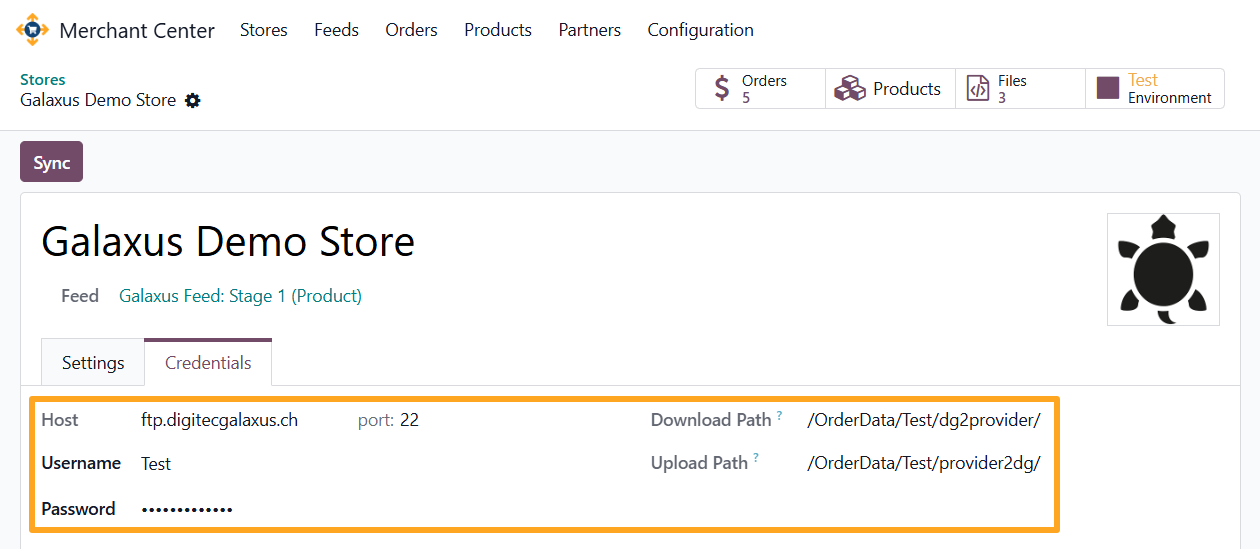Image resolution: width=1260 pixels, height=549 pixels.
Task: Click the Host label
Action: click(x=60, y=420)
